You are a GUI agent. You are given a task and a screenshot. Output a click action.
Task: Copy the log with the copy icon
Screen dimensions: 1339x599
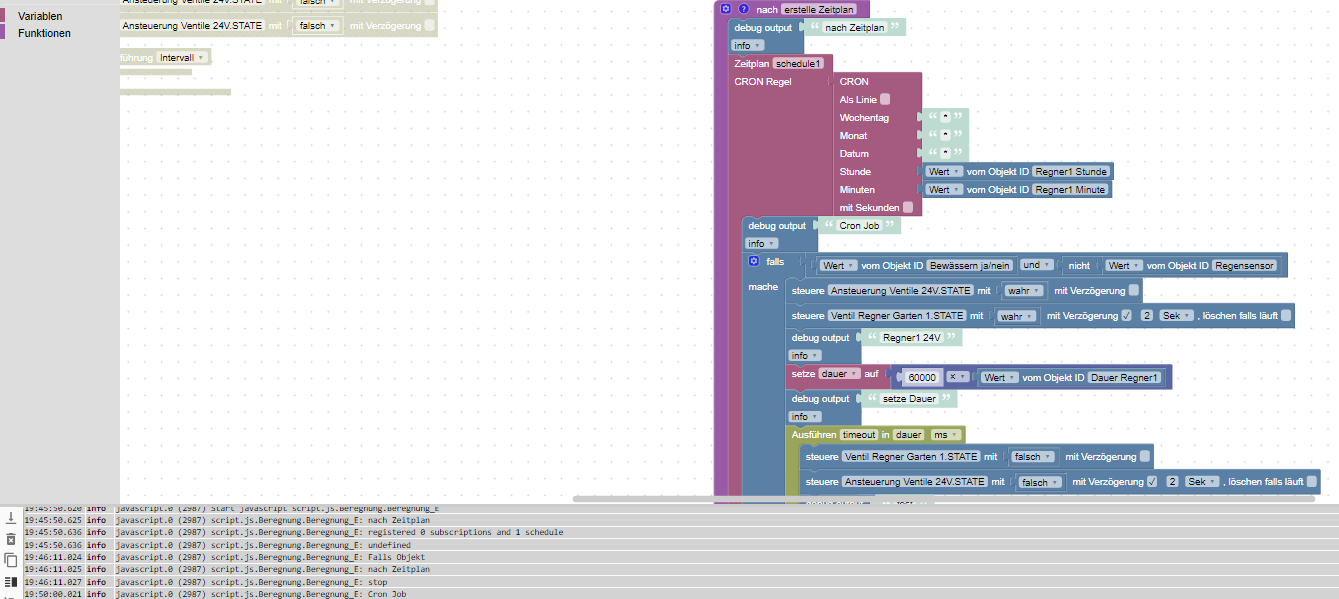tap(11, 560)
